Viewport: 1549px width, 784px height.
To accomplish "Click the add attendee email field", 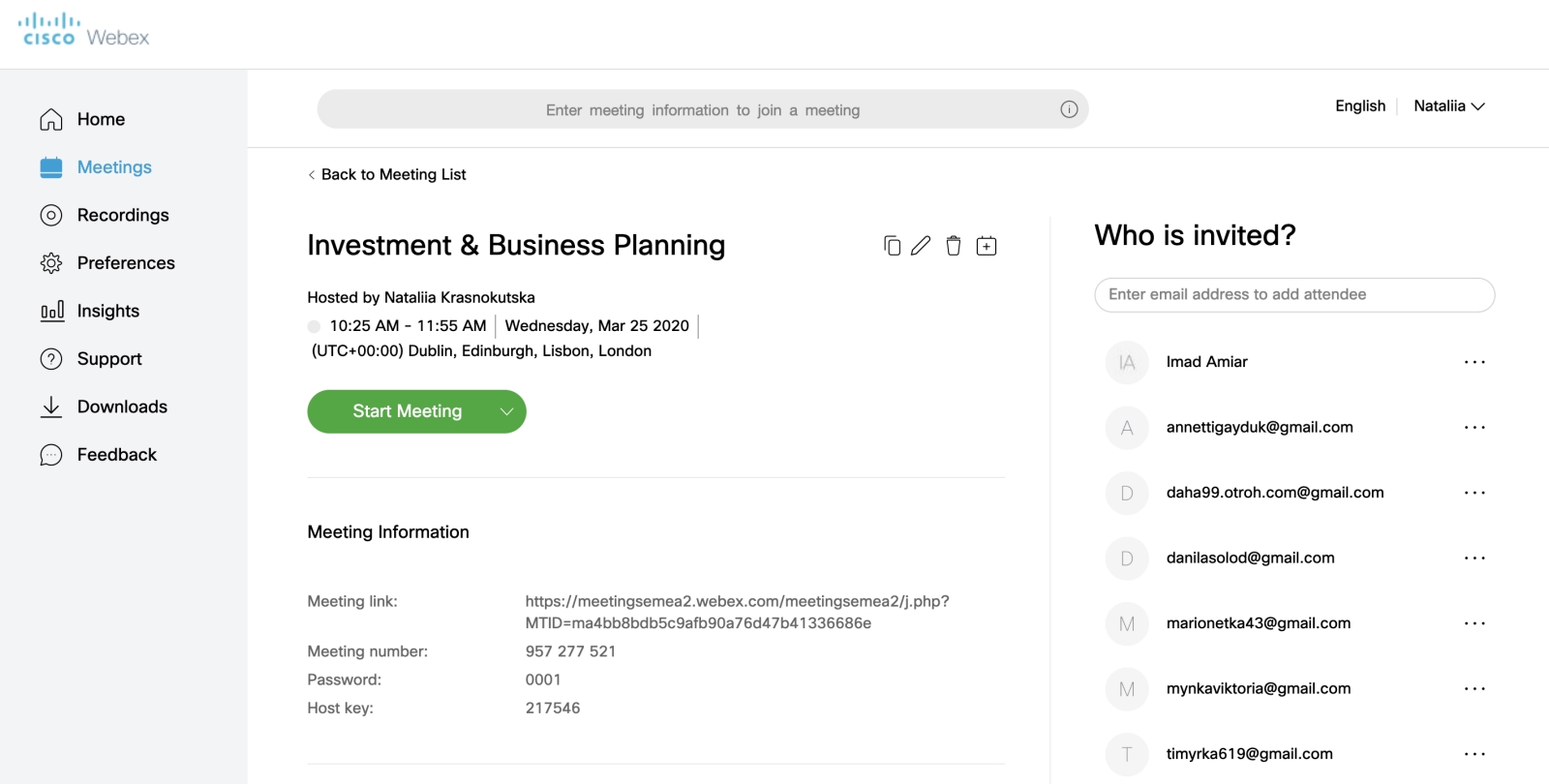I will 1293,294.
